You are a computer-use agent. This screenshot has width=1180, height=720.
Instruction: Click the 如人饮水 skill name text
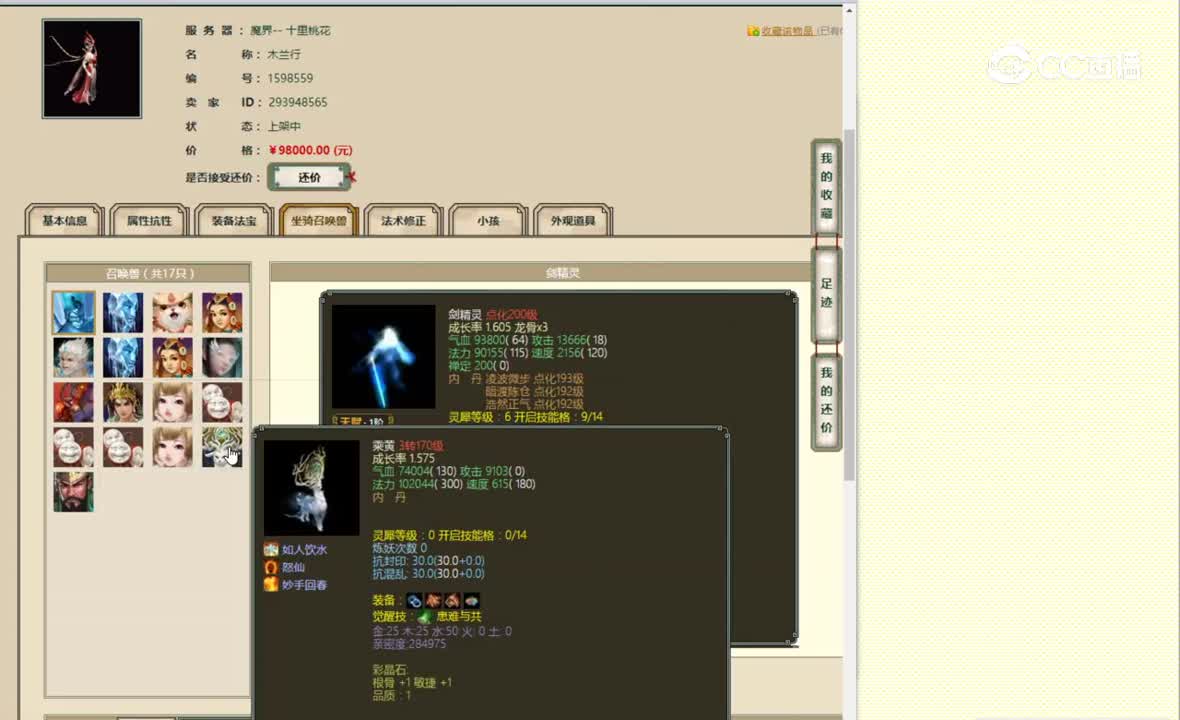305,550
